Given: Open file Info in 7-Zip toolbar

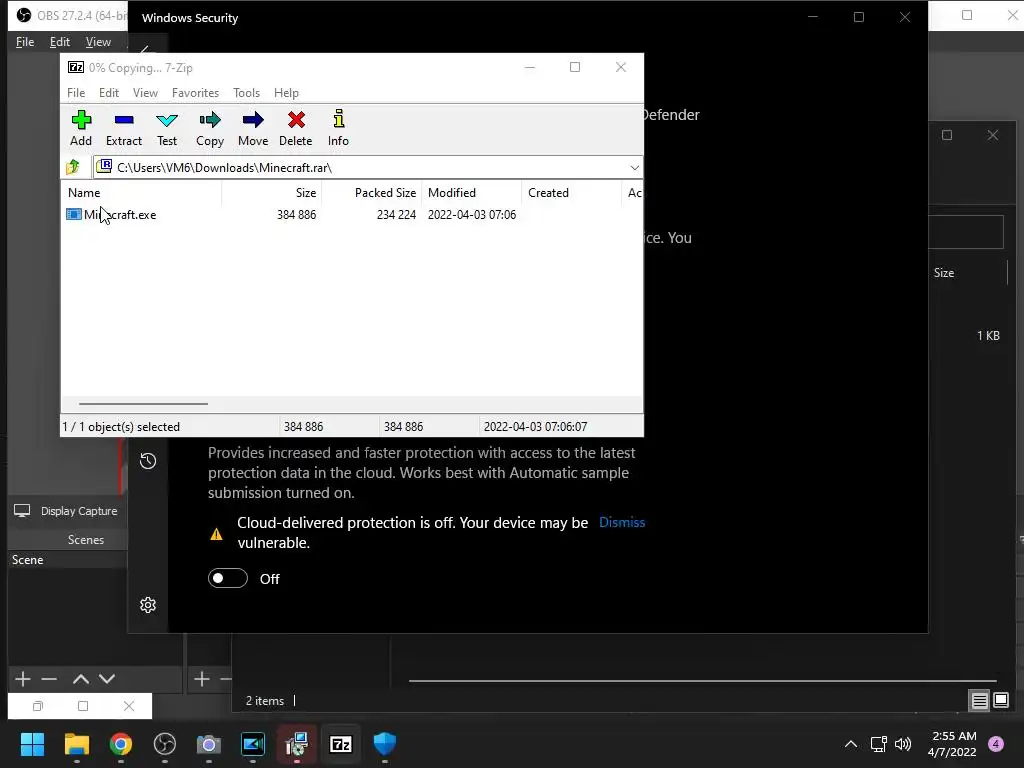Looking at the screenshot, I should pyautogui.click(x=338, y=129).
